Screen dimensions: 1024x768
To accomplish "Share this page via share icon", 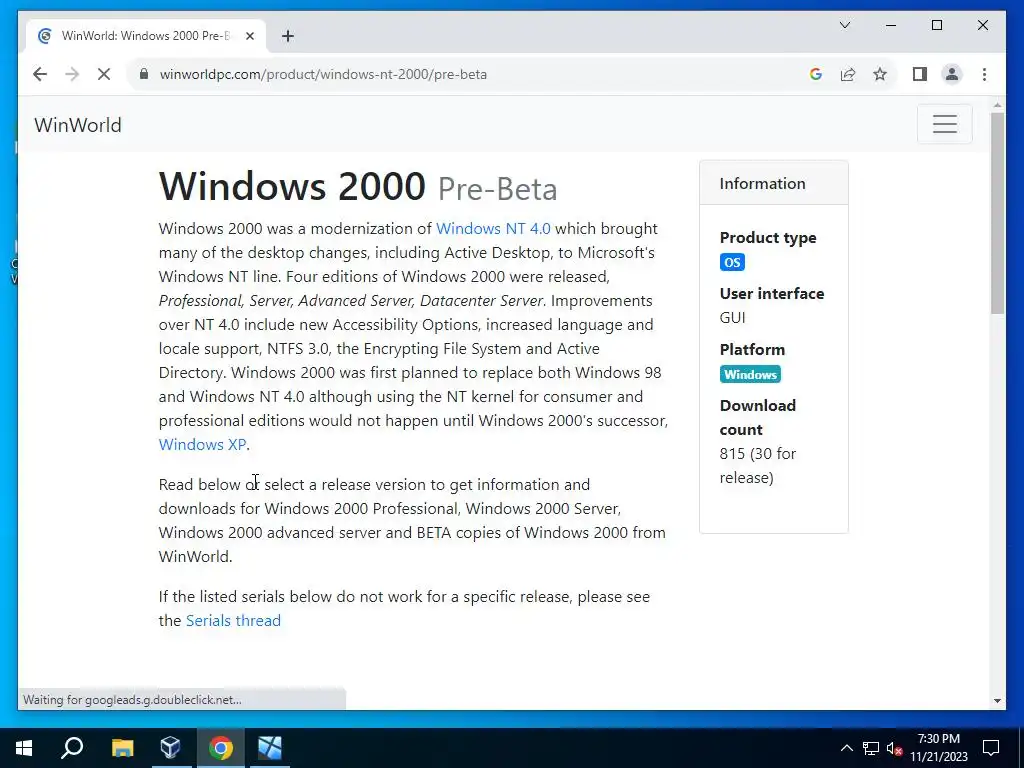I will [848, 74].
